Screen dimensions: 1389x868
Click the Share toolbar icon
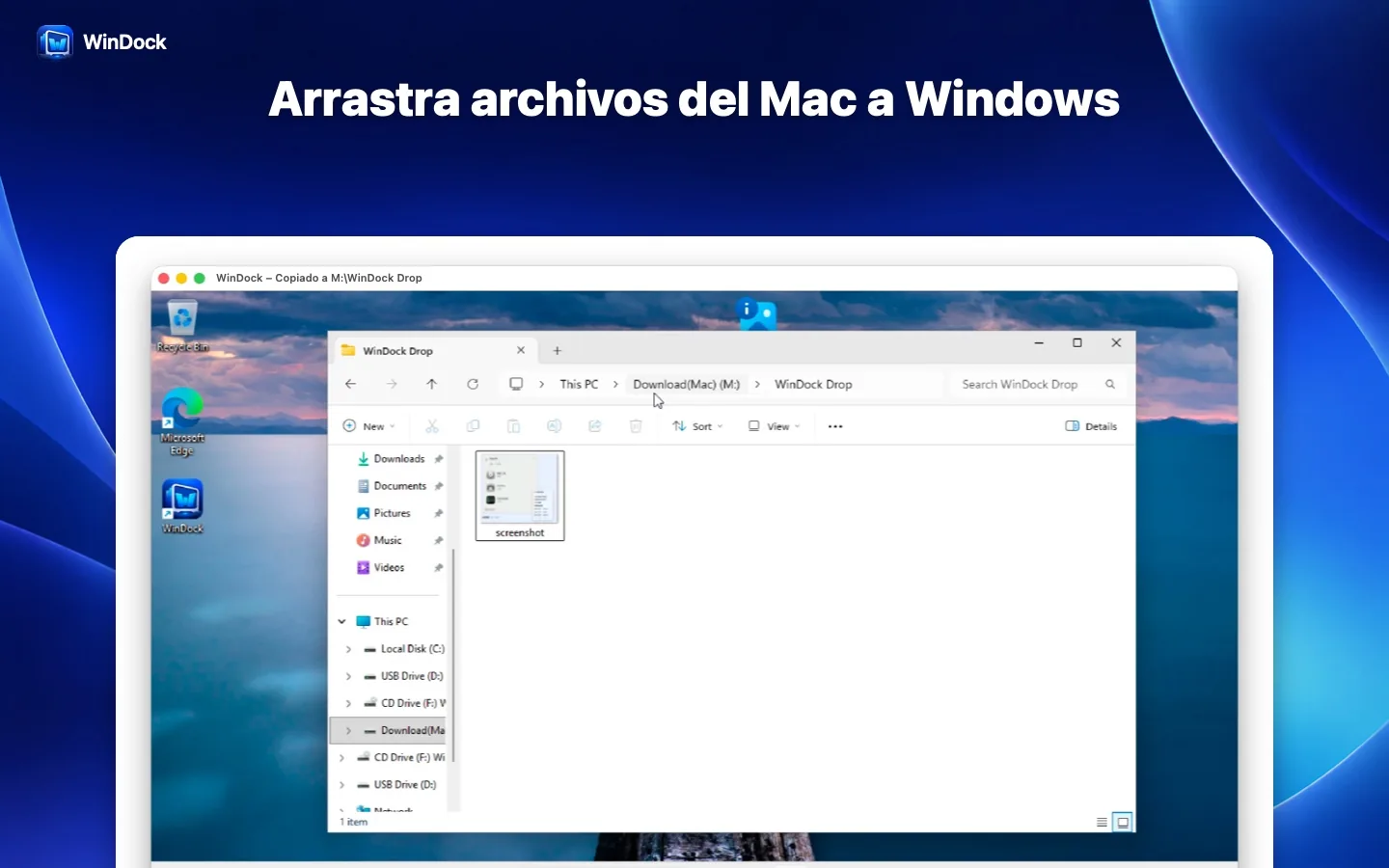[x=594, y=426]
